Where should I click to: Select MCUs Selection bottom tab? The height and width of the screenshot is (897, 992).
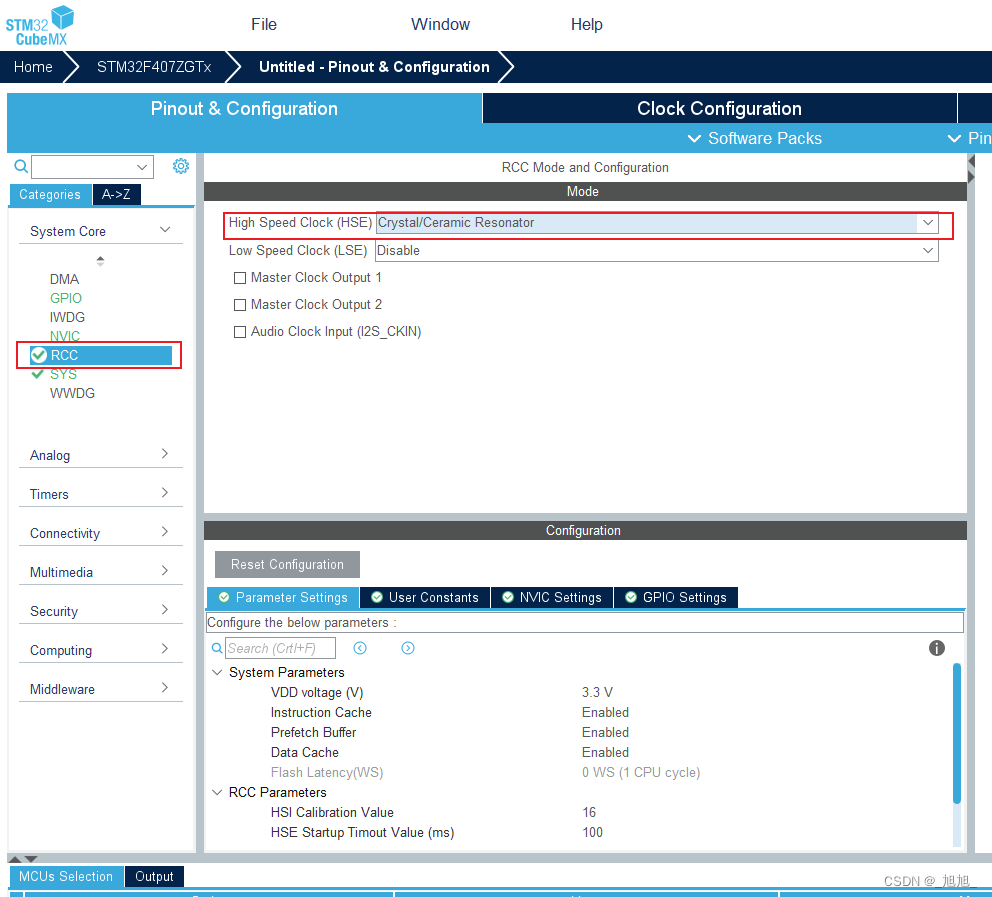pyautogui.click(x=66, y=876)
